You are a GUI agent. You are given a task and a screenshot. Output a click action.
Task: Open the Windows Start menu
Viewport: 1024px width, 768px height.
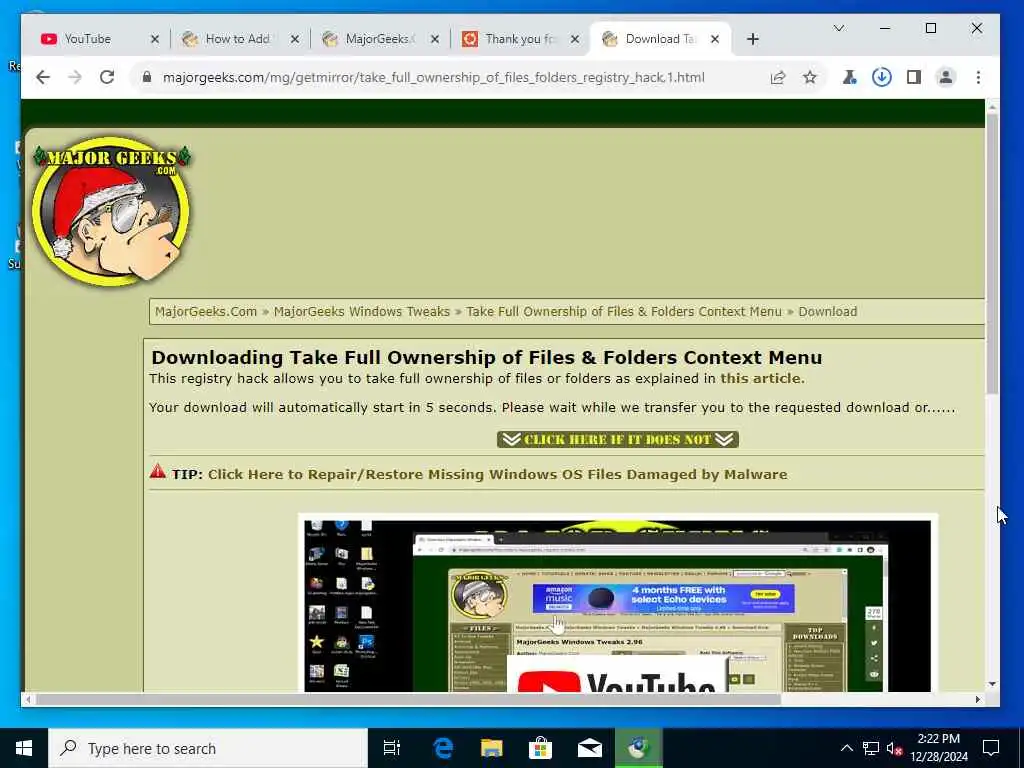(24, 748)
